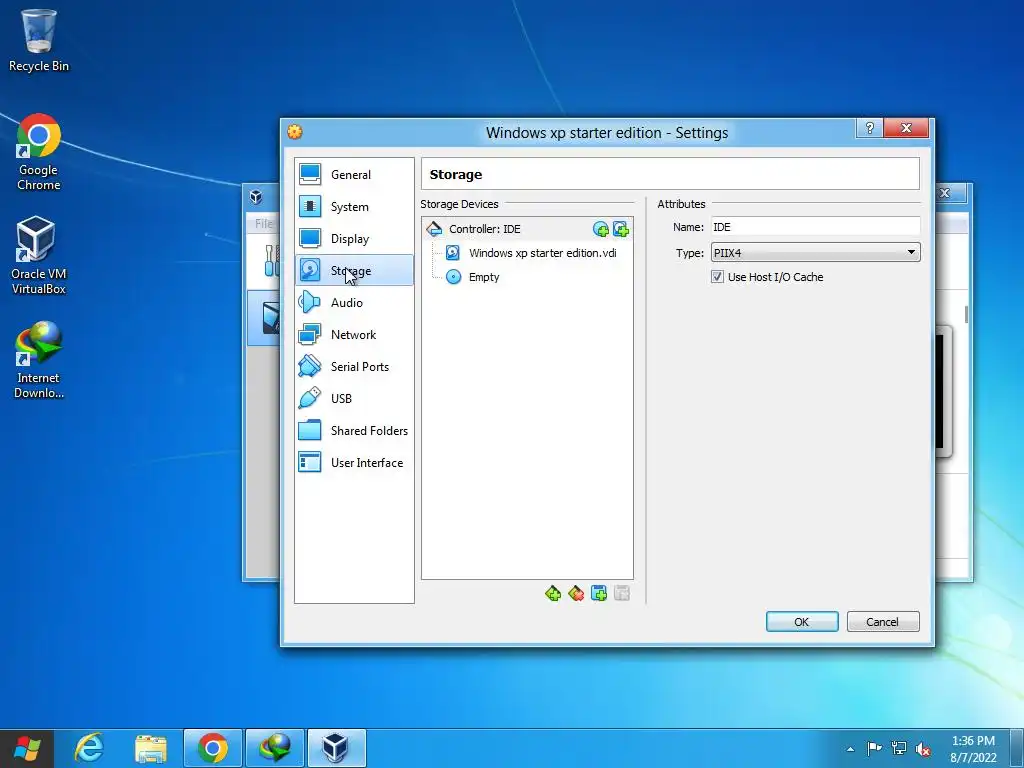Image resolution: width=1024 pixels, height=768 pixels.
Task: Toggle Use Host I/O Cache checkbox
Action: pyautogui.click(x=717, y=277)
